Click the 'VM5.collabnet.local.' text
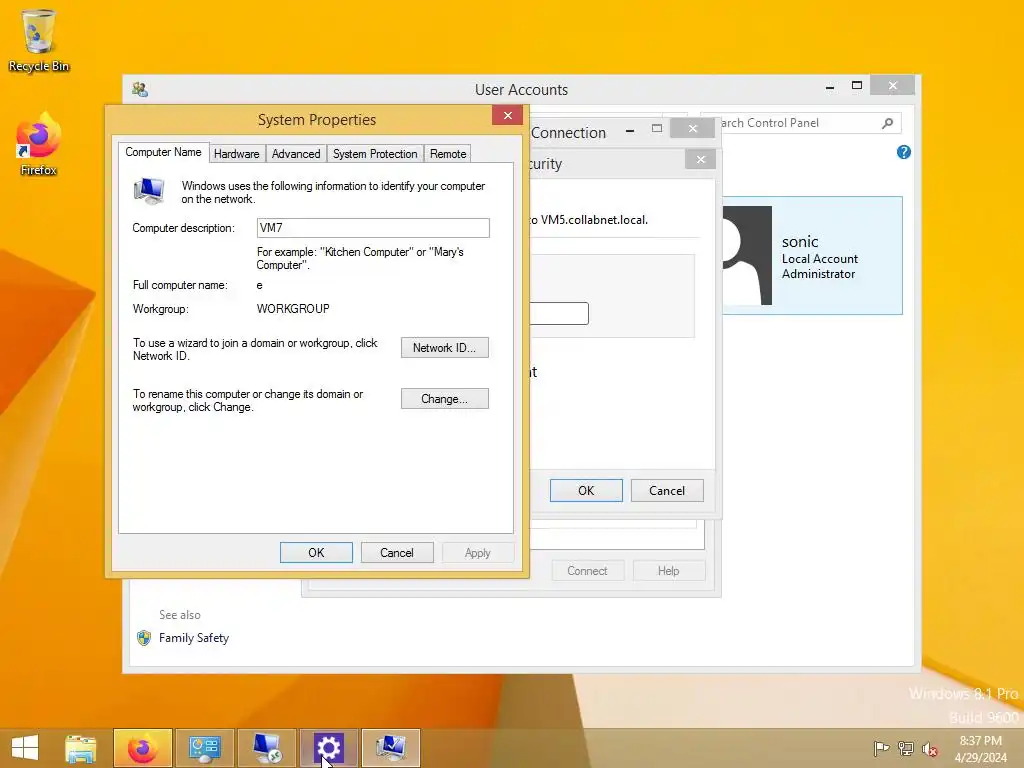Viewport: 1024px width, 768px height. point(594,220)
